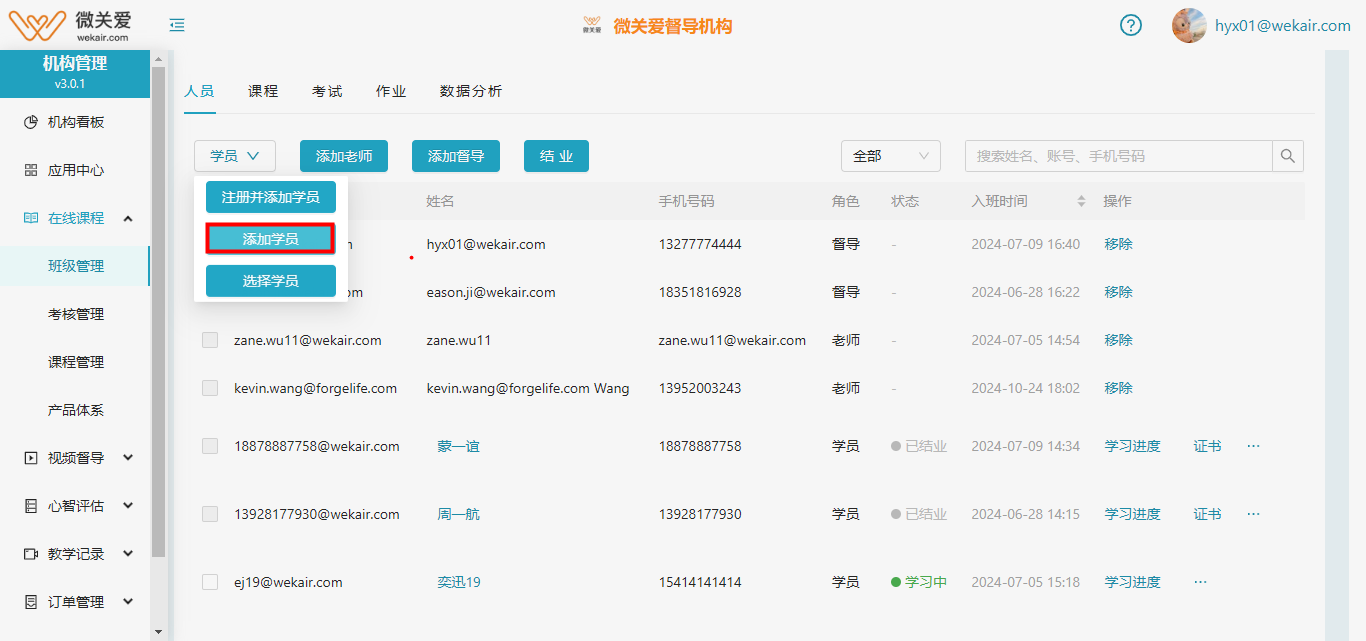Switch to the 课程 tab
The width and height of the screenshot is (1366, 641).
[x=263, y=91]
